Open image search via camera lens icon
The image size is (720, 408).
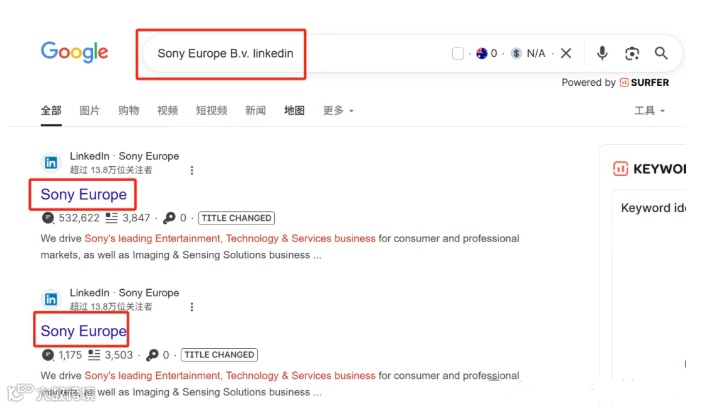click(632, 54)
